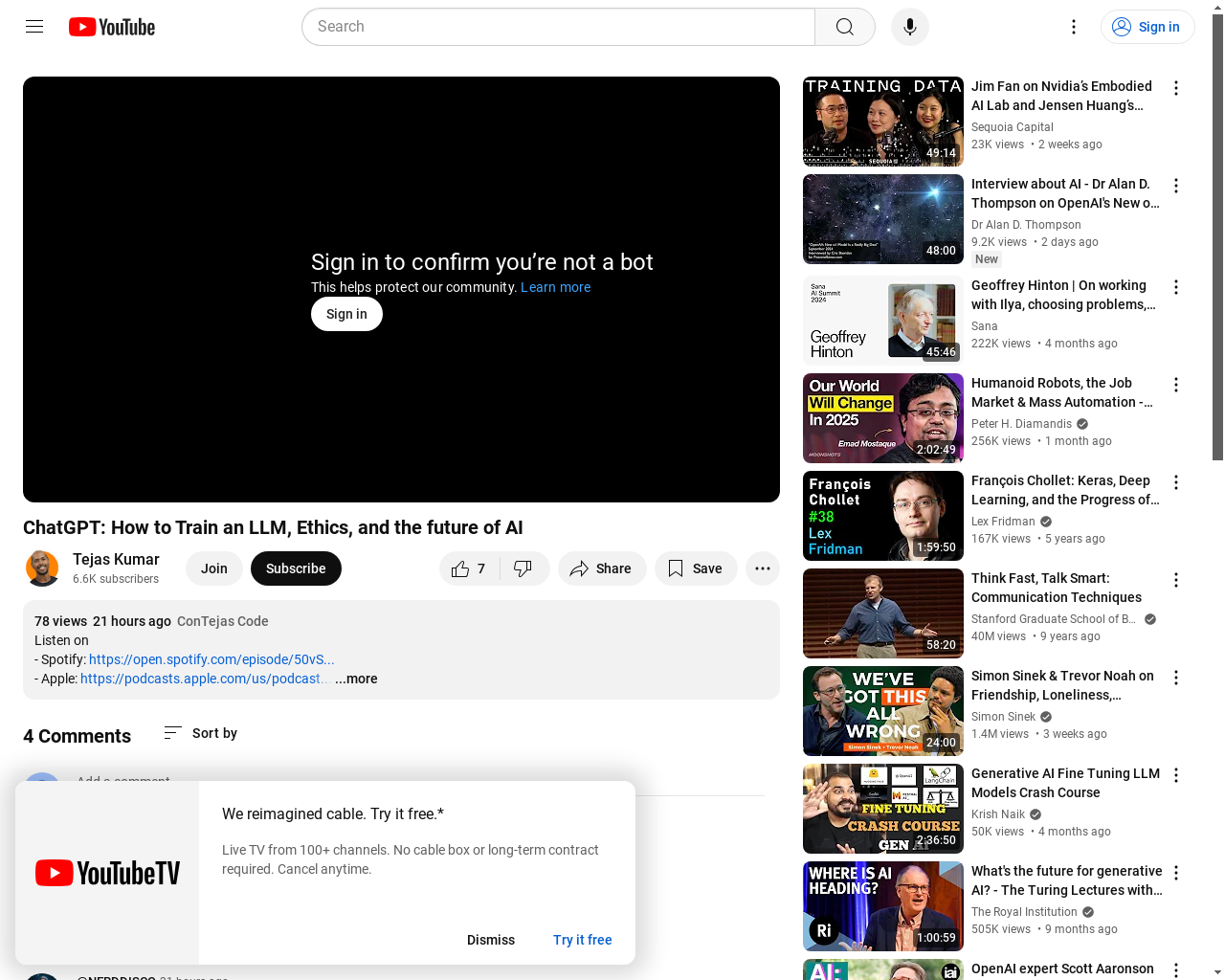Open options for Humanoid Robots video

click(1176, 385)
